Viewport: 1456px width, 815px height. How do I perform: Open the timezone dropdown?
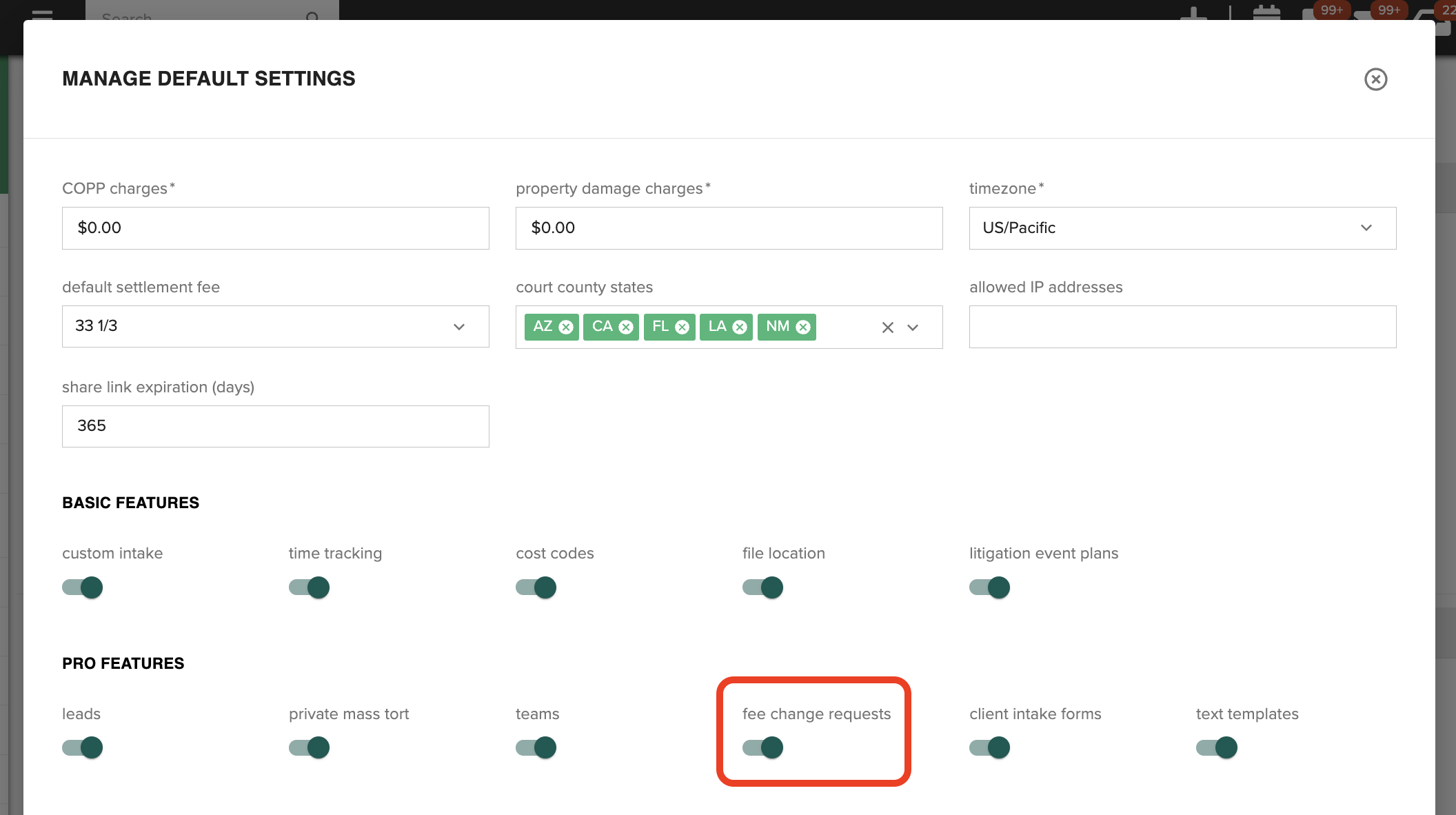[x=1182, y=228]
